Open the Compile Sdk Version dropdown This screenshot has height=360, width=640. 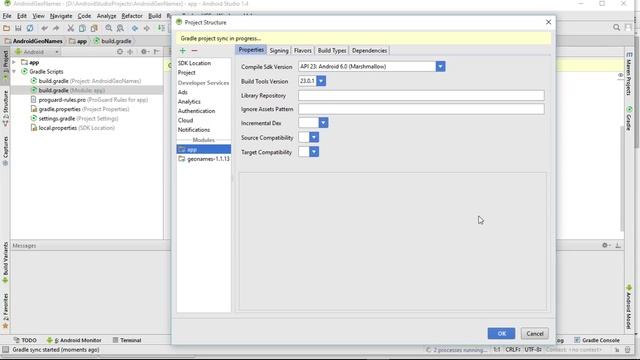pos(440,66)
